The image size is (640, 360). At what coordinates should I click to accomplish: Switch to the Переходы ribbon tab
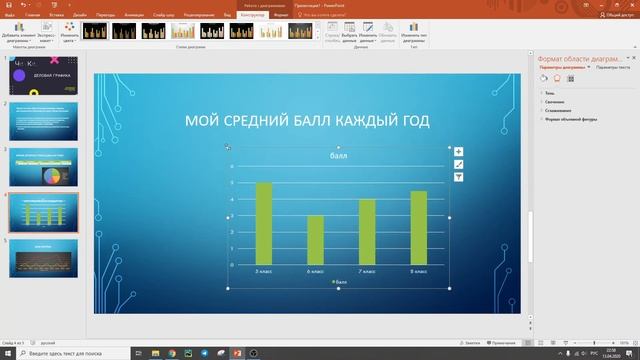[x=105, y=15]
